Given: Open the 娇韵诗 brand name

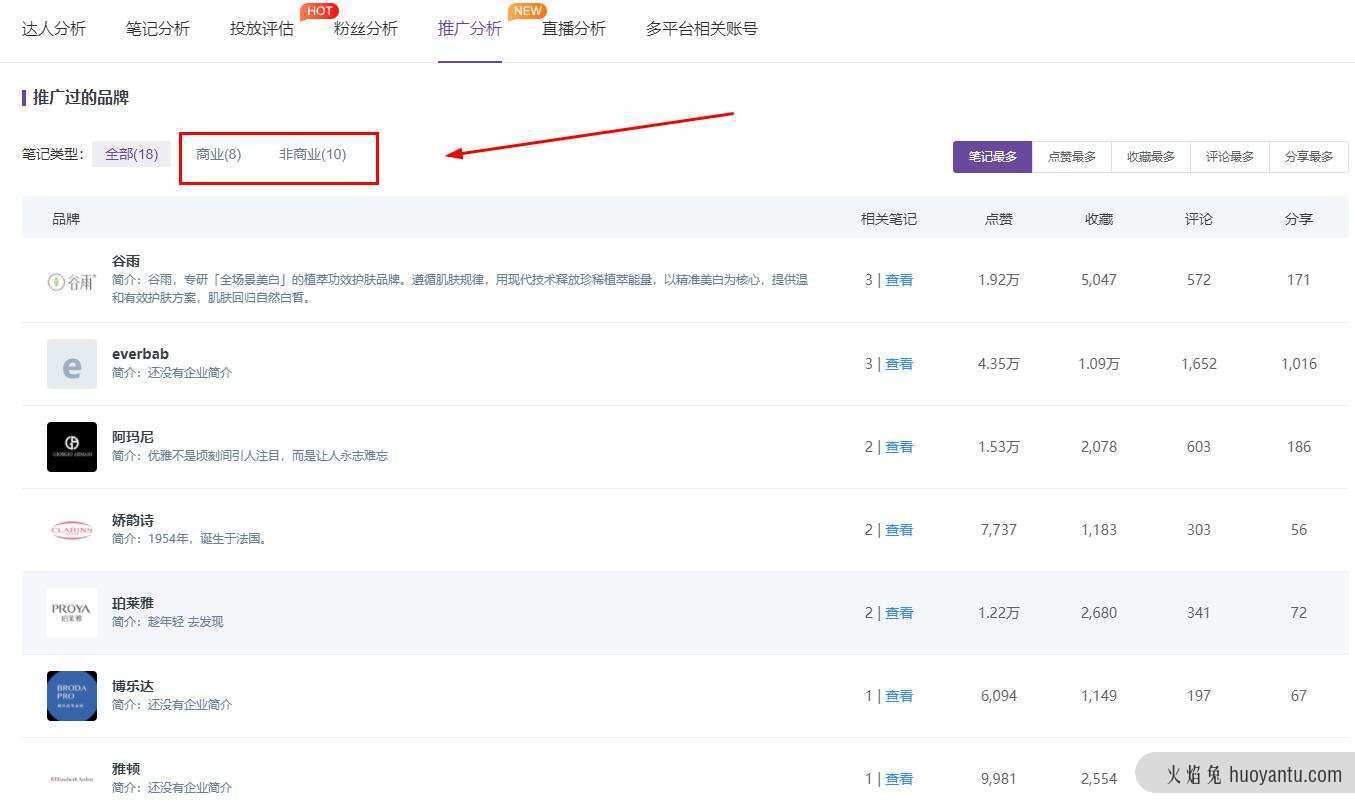Looking at the screenshot, I should 133,520.
